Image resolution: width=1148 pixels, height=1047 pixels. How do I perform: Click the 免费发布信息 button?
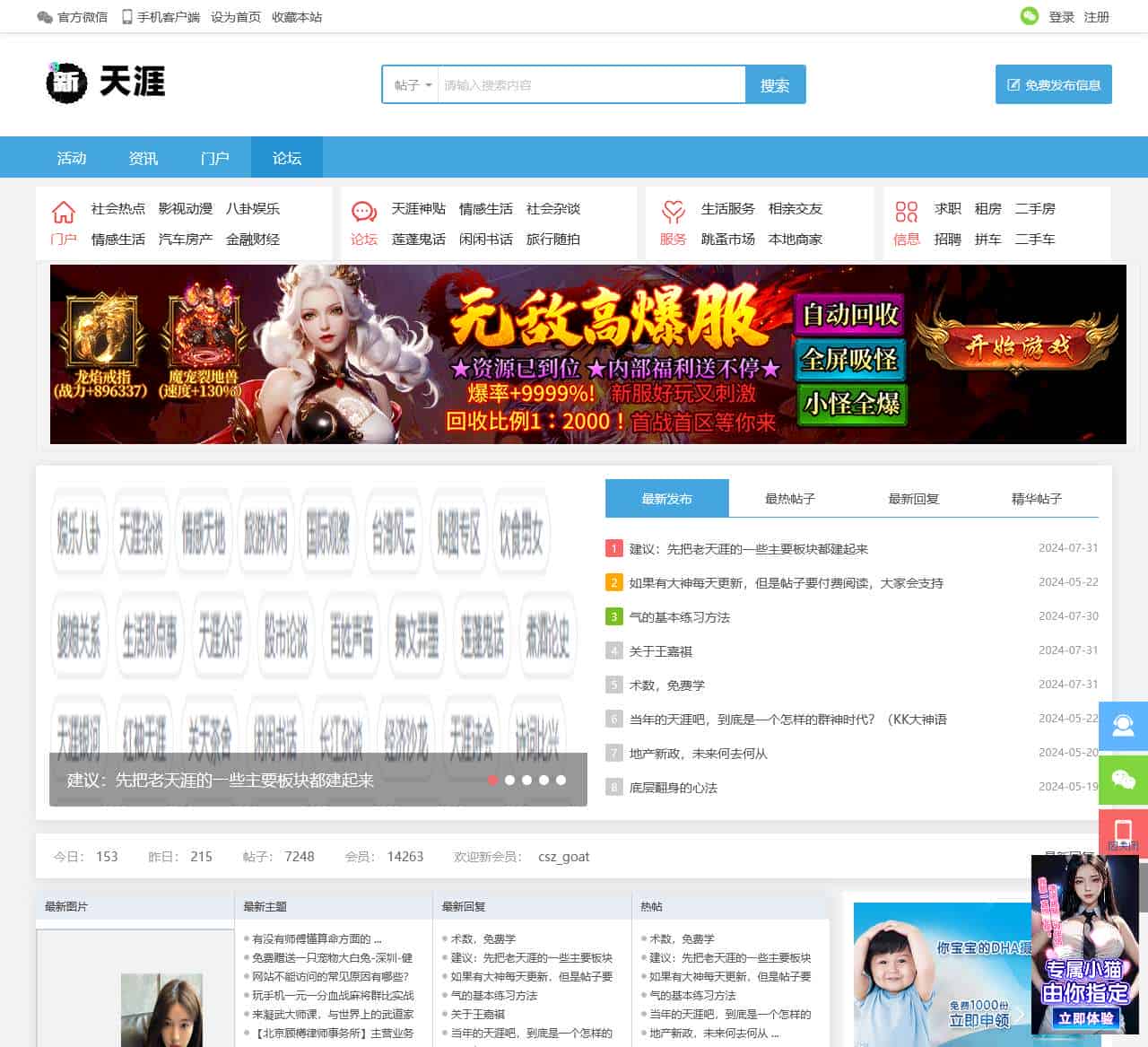click(x=1053, y=85)
